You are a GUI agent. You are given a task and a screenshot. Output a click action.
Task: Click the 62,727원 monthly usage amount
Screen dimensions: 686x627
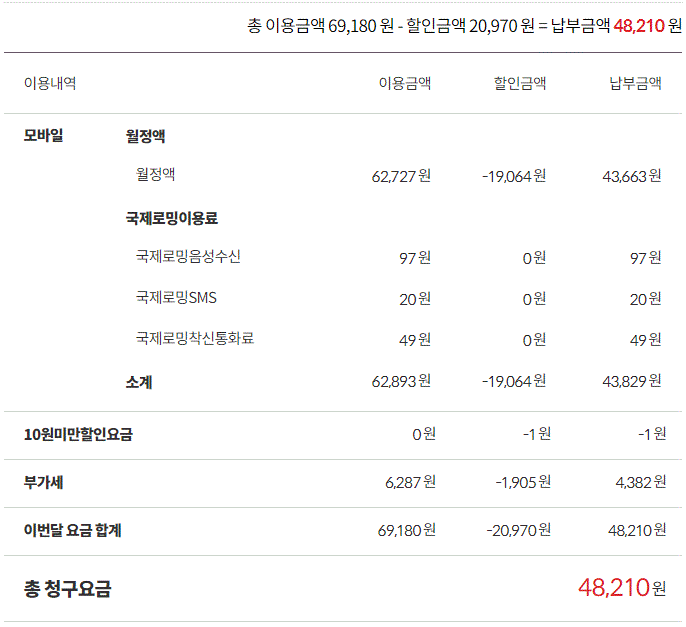click(x=400, y=176)
